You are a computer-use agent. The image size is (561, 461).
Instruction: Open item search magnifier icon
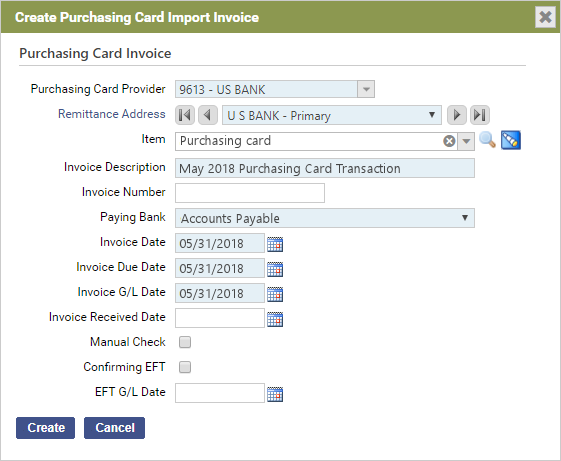(x=487, y=140)
